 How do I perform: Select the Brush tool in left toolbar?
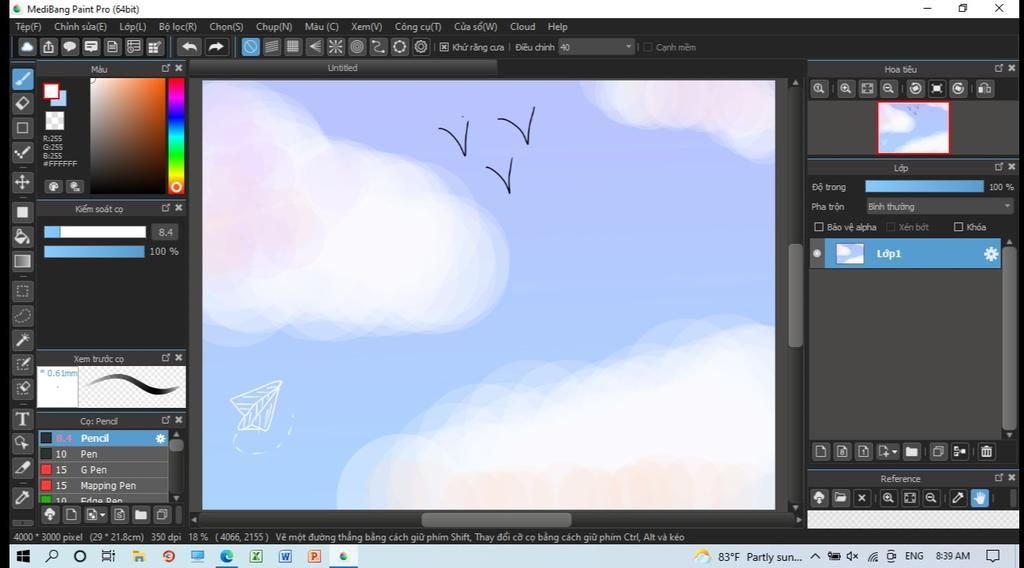click(22, 78)
